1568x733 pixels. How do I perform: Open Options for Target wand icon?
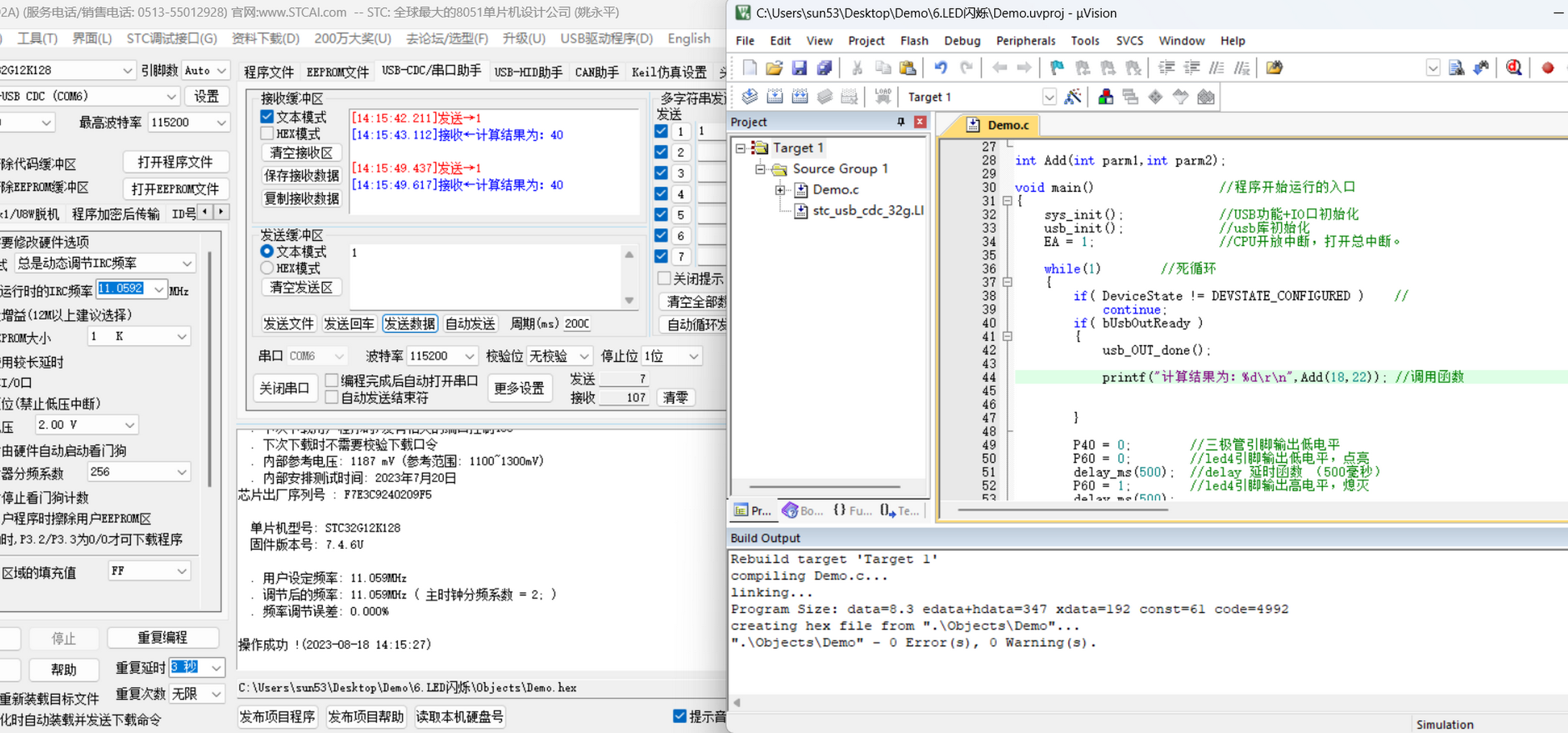[x=1072, y=96]
